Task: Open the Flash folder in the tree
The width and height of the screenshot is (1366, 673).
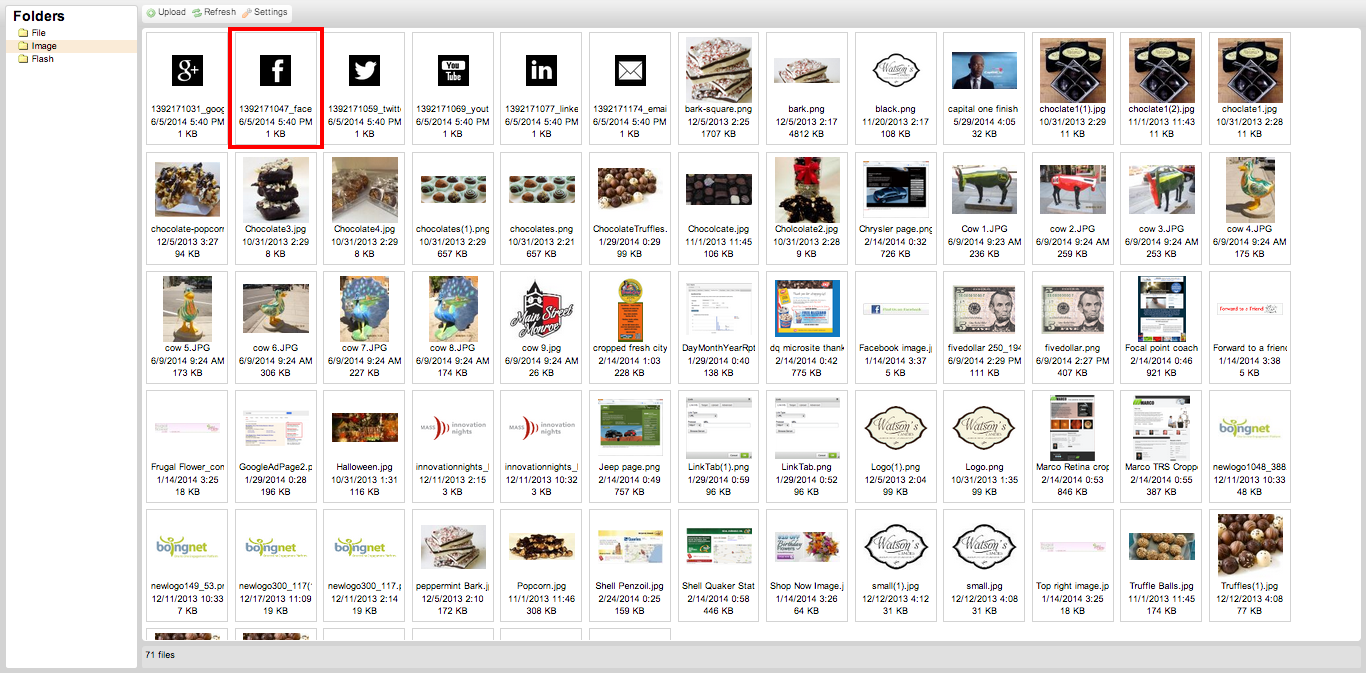Action: pos(42,59)
